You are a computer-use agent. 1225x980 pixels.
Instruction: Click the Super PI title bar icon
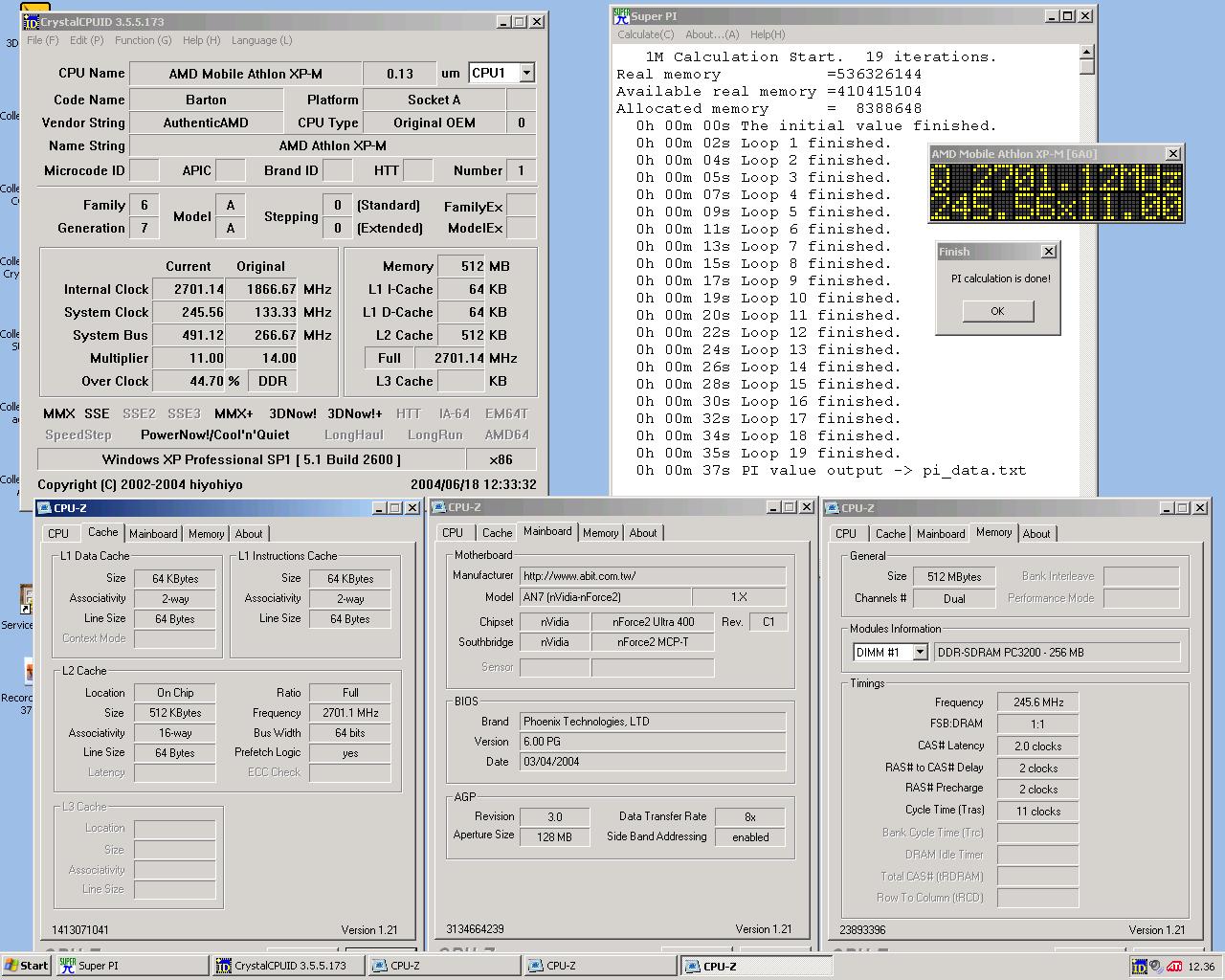point(621,16)
